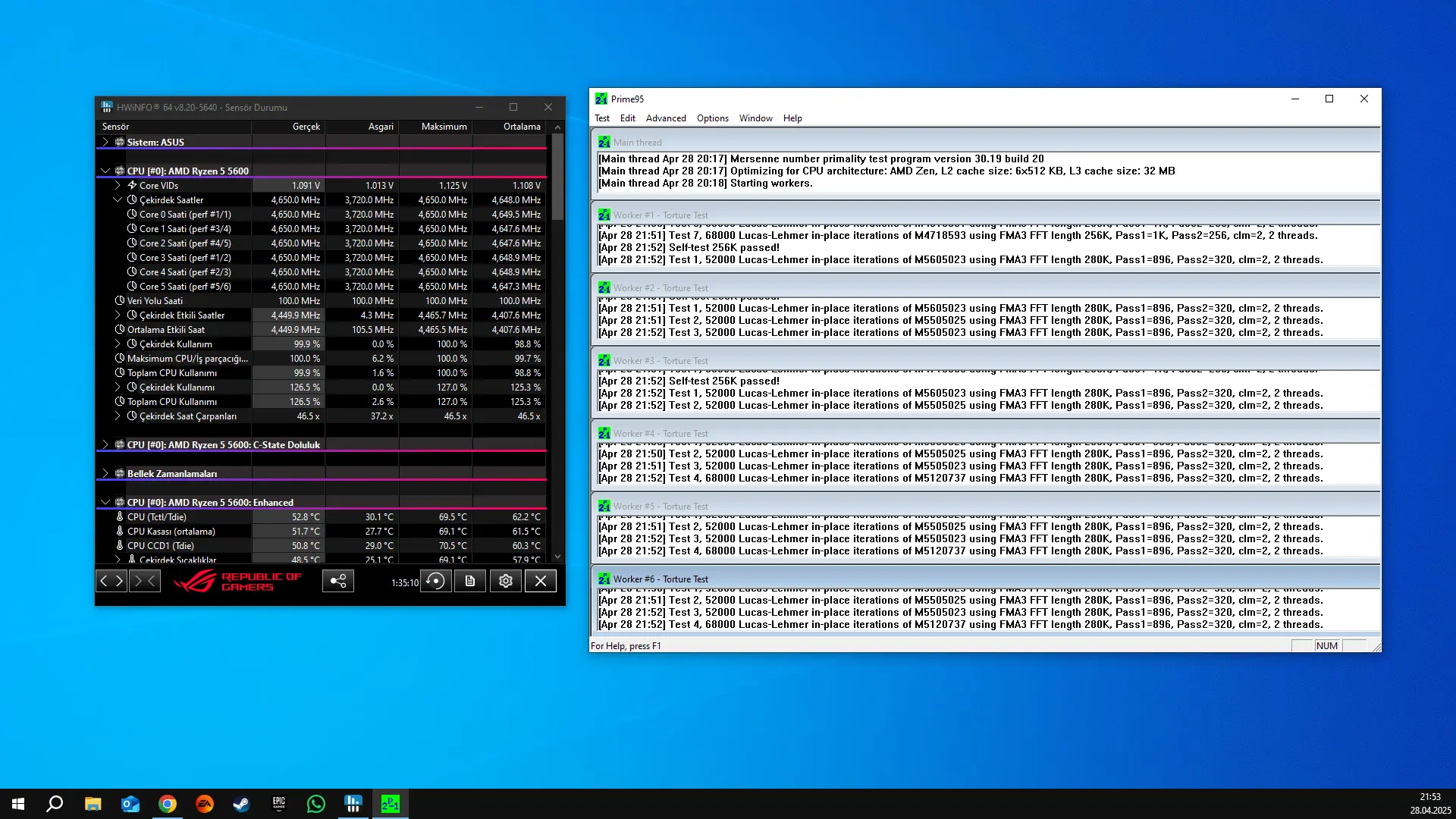Activate the Worker #3 - Torture Test title bar
Image resolution: width=1456 pixels, height=819 pixels.
pyautogui.click(x=985, y=360)
